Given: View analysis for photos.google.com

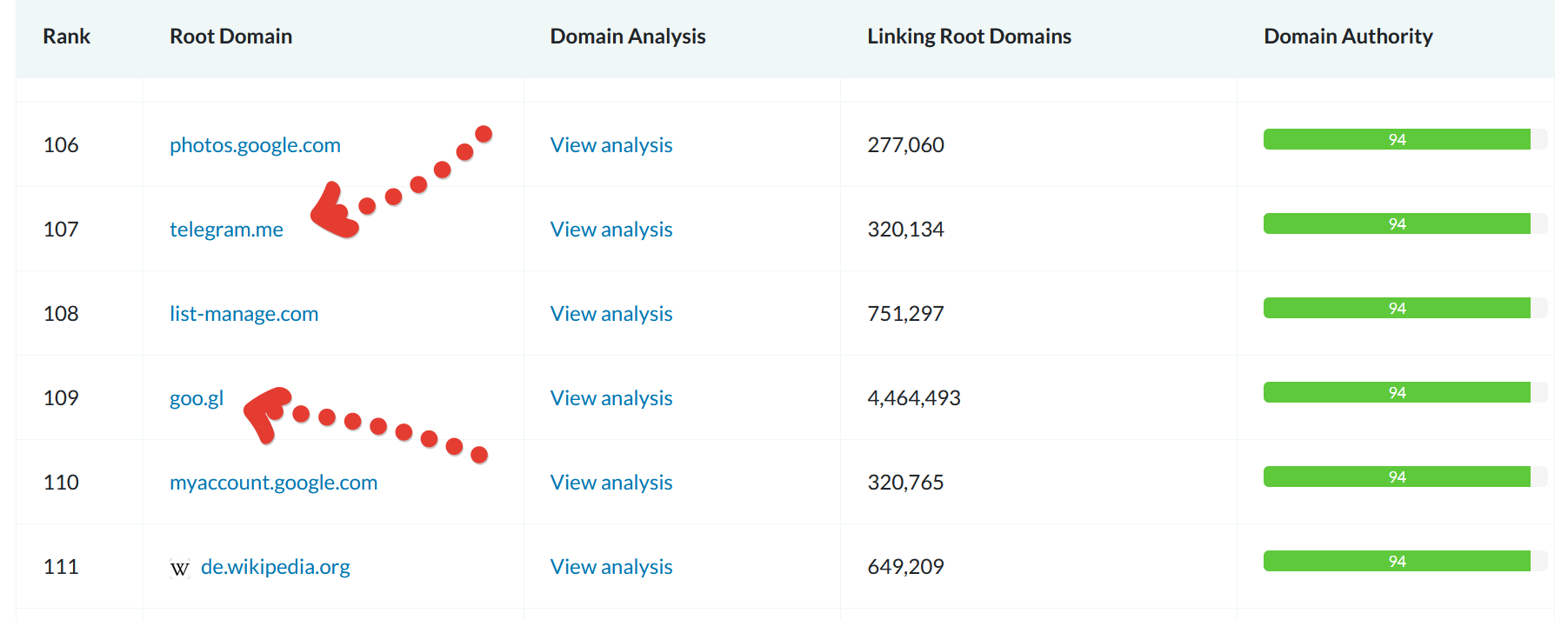Looking at the screenshot, I should pyautogui.click(x=611, y=145).
